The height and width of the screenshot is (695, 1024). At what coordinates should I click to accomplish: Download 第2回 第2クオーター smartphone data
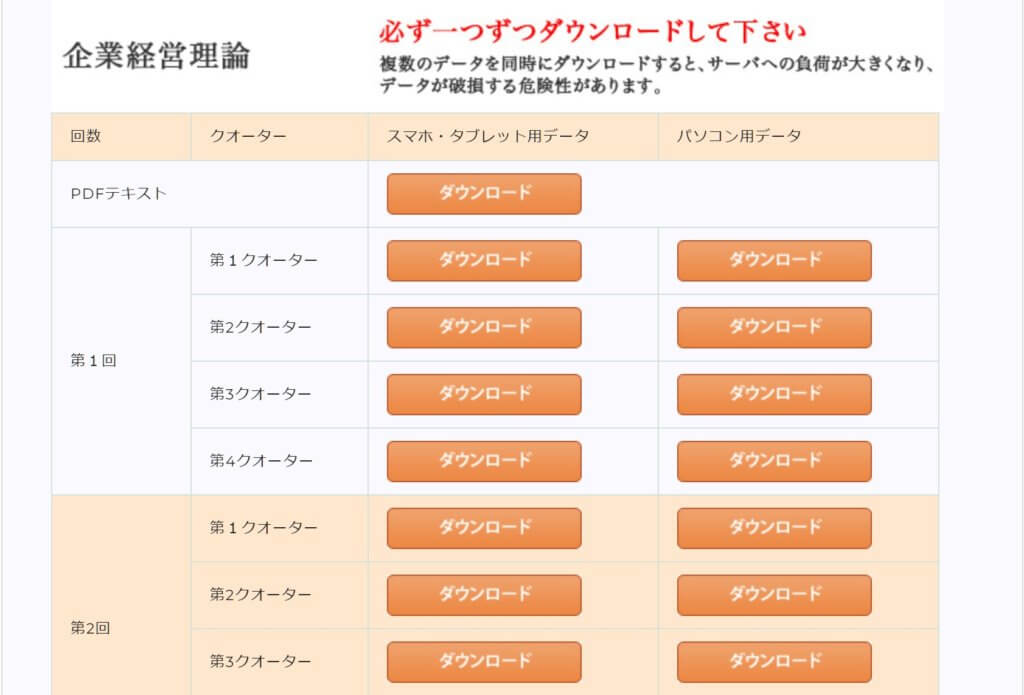pyautogui.click(x=483, y=594)
